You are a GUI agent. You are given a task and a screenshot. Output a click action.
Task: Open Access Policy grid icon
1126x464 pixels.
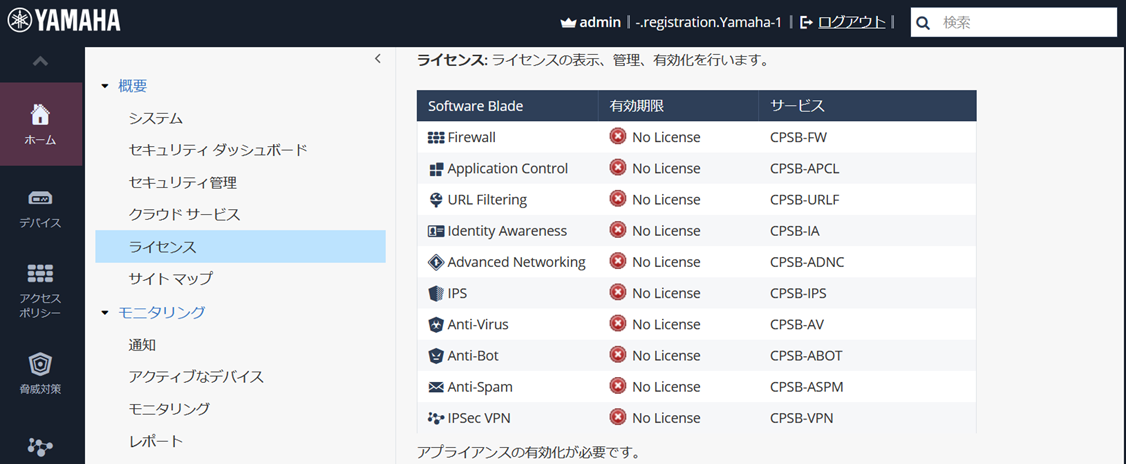pyautogui.click(x=40, y=274)
